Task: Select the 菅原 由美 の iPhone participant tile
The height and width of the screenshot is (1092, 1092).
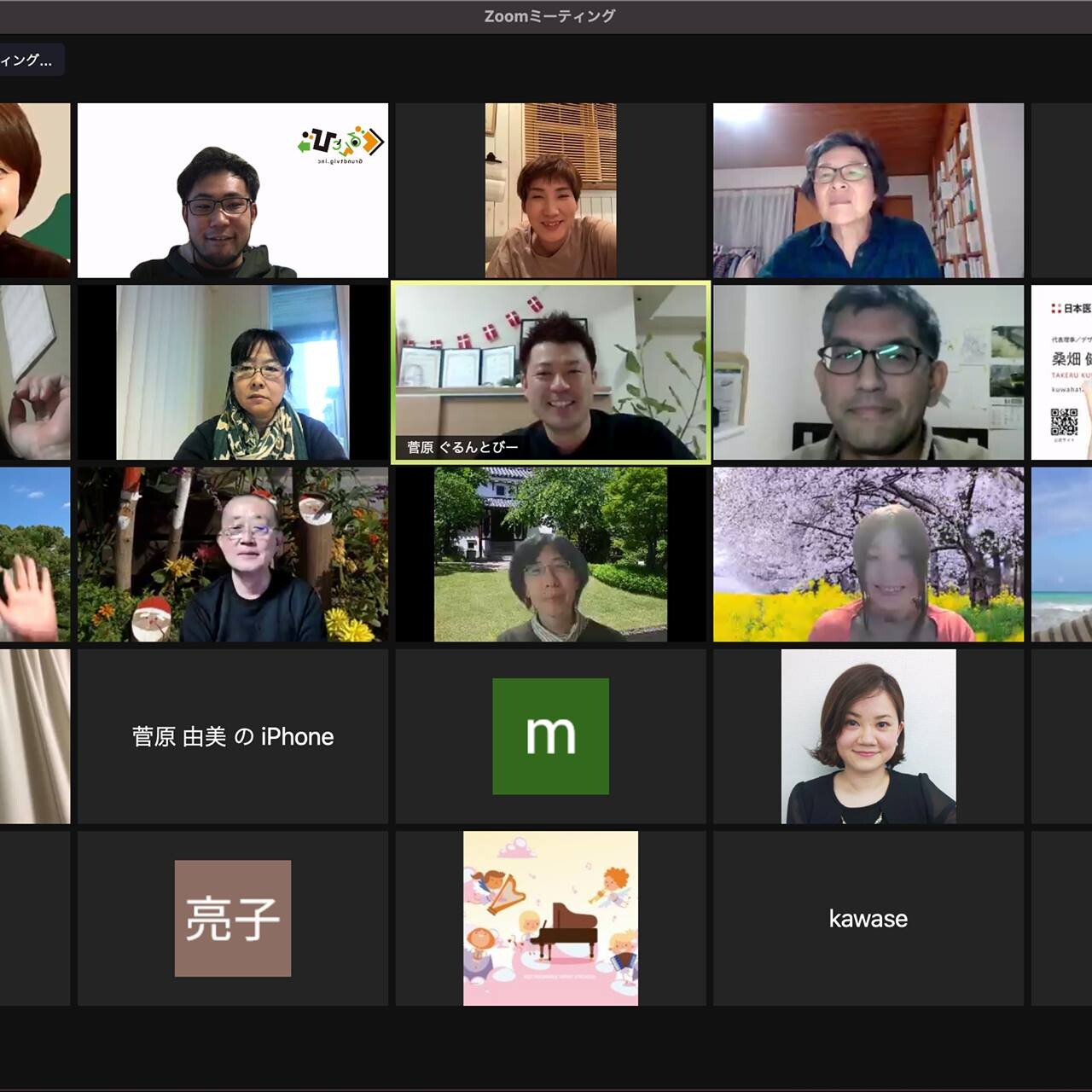Action: tap(232, 736)
